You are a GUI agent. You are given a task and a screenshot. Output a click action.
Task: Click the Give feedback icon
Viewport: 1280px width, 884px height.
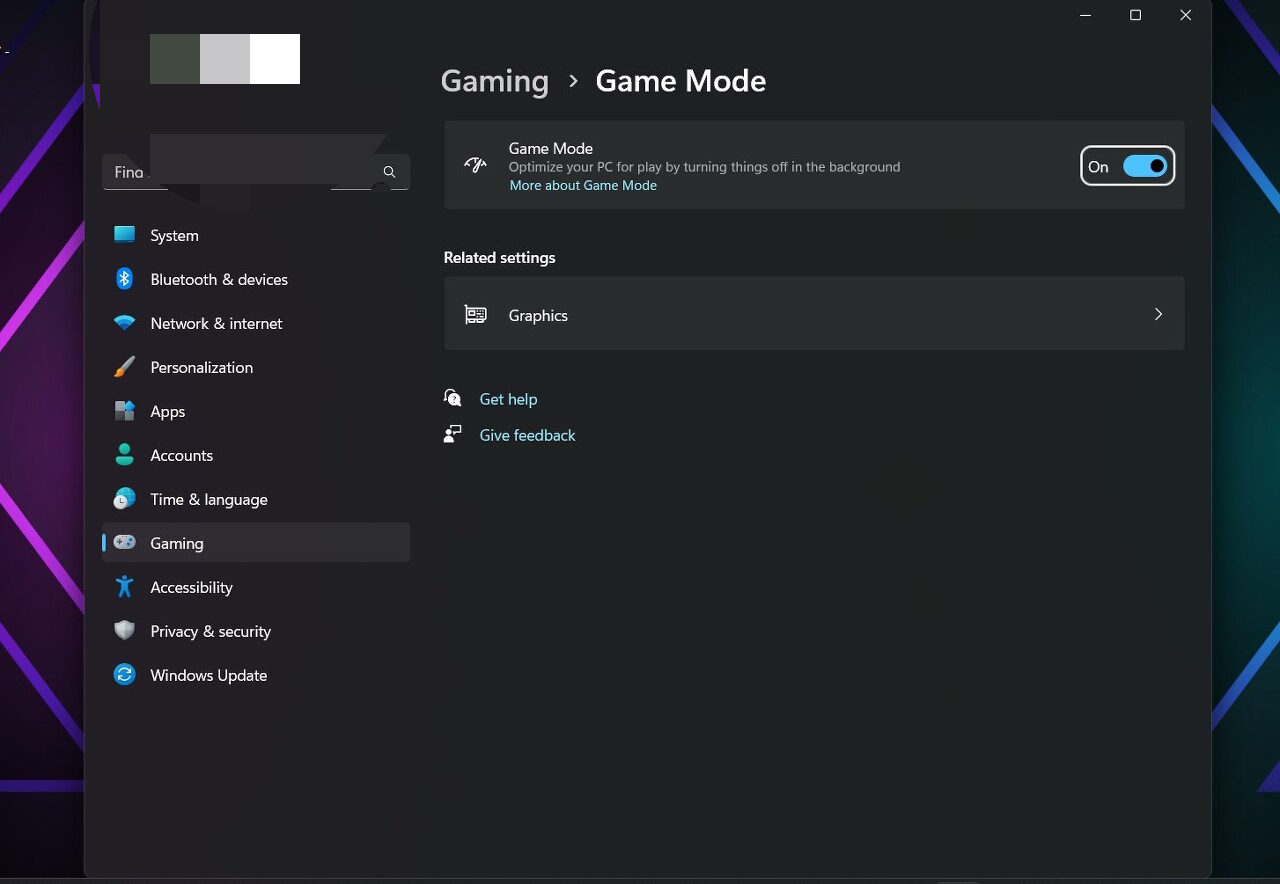pyautogui.click(x=453, y=434)
